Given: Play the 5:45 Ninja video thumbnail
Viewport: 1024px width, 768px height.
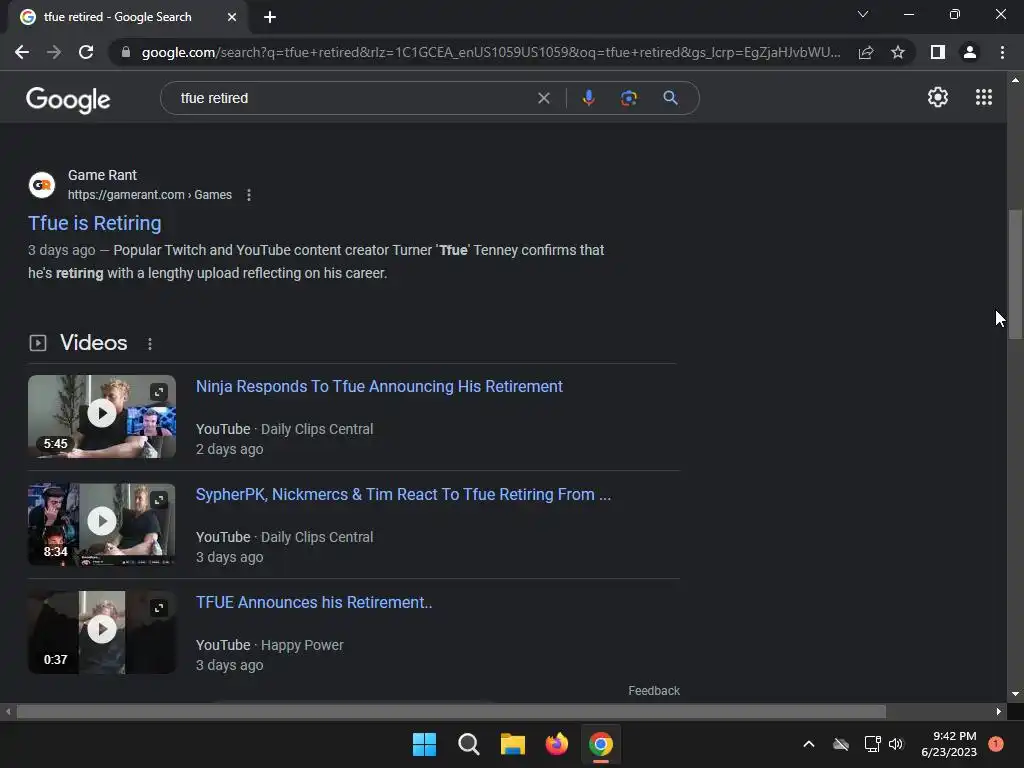Looking at the screenshot, I should (102, 413).
